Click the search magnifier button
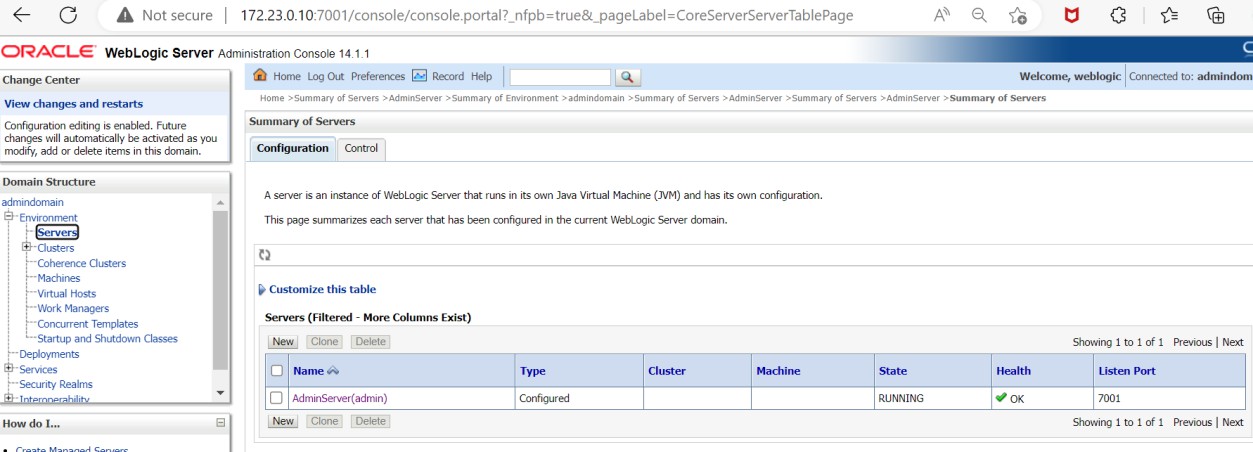The width and height of the screenshot is (1253, 452). click(628, 77)
